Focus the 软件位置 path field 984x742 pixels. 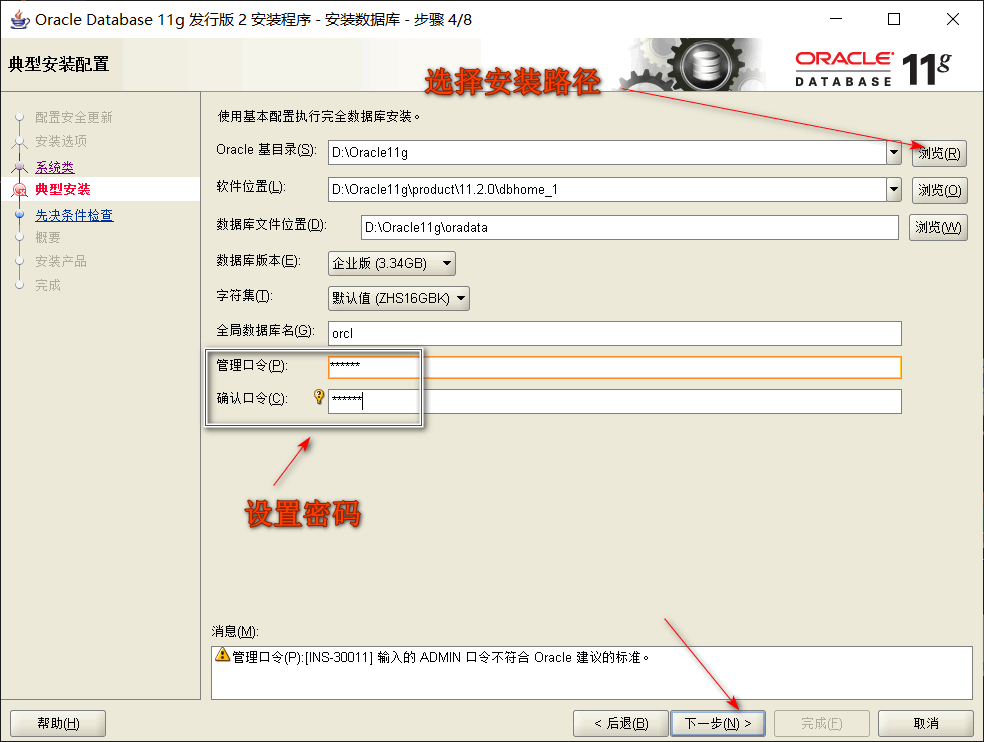click(607, 190)
